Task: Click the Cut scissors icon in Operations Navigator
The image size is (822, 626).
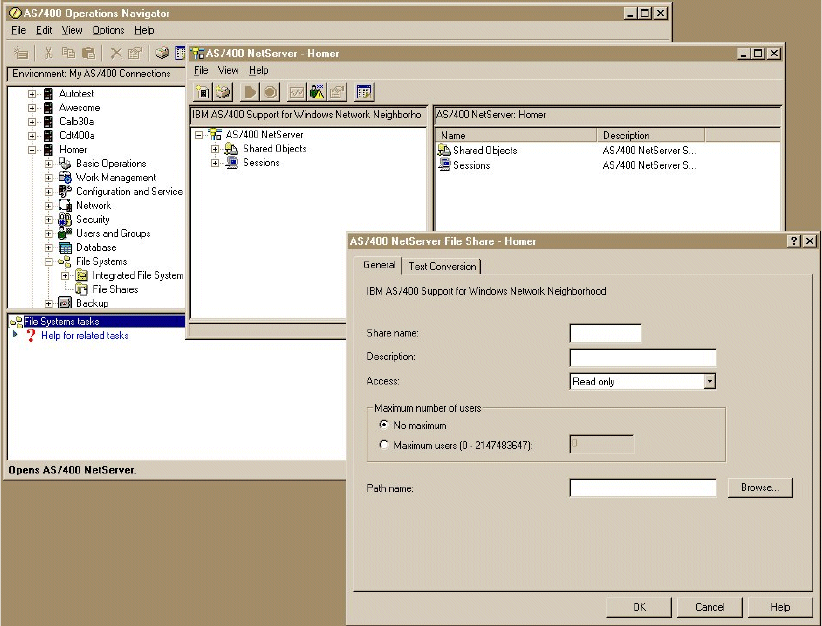Action: tap(48, 53)
